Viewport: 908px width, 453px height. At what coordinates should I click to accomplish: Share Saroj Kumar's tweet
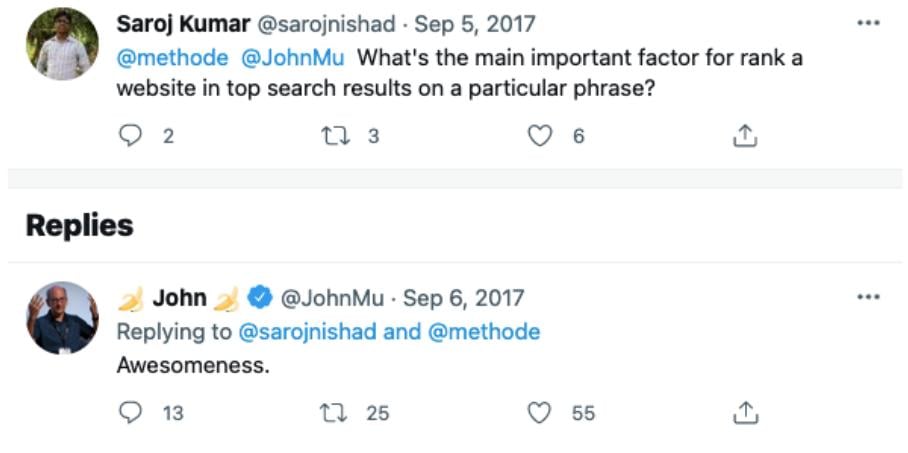point(745,136)
